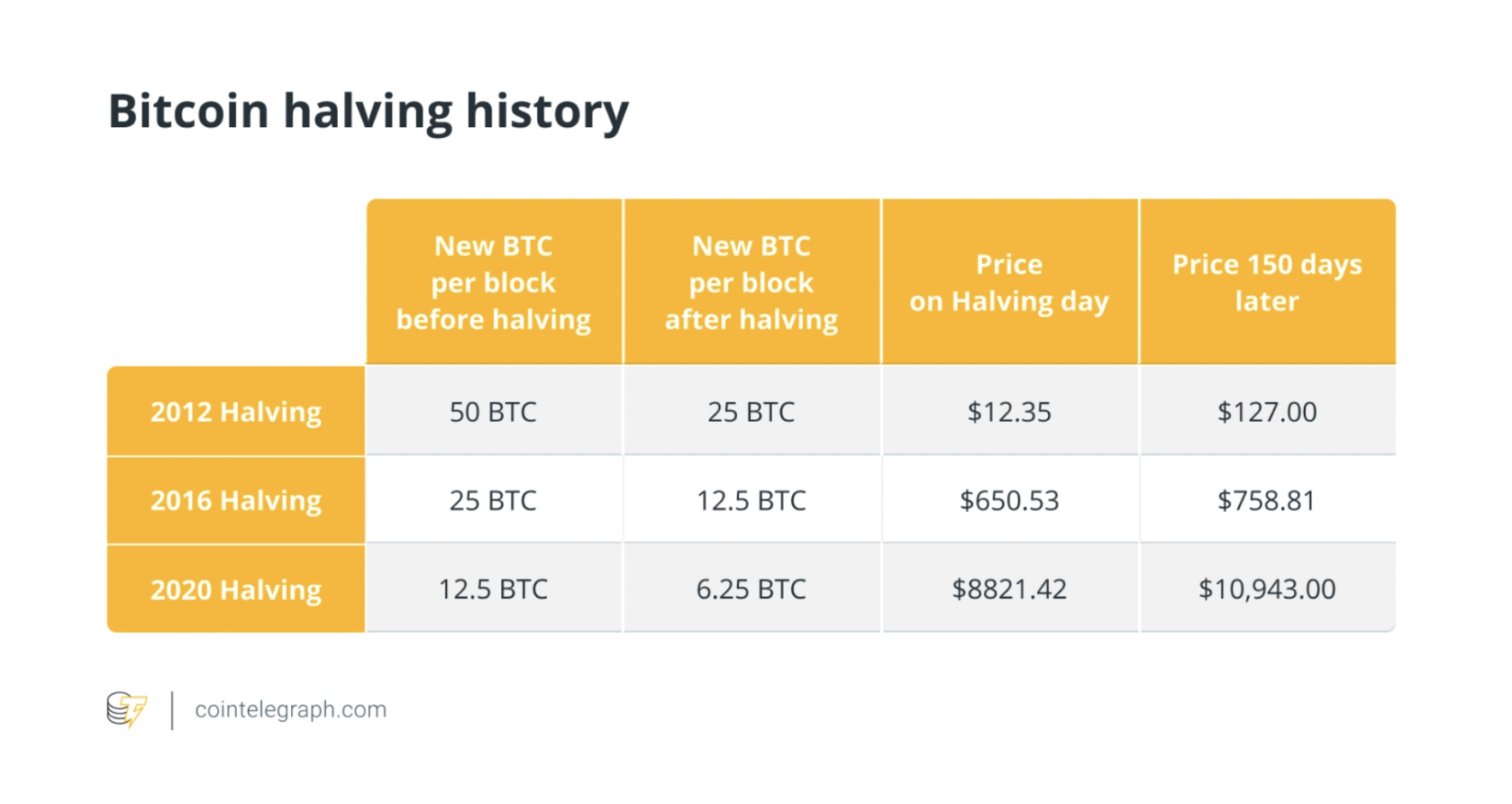Select the 50 BTC cell
This screenshot has width=1512, height=804.
point(494,411)
